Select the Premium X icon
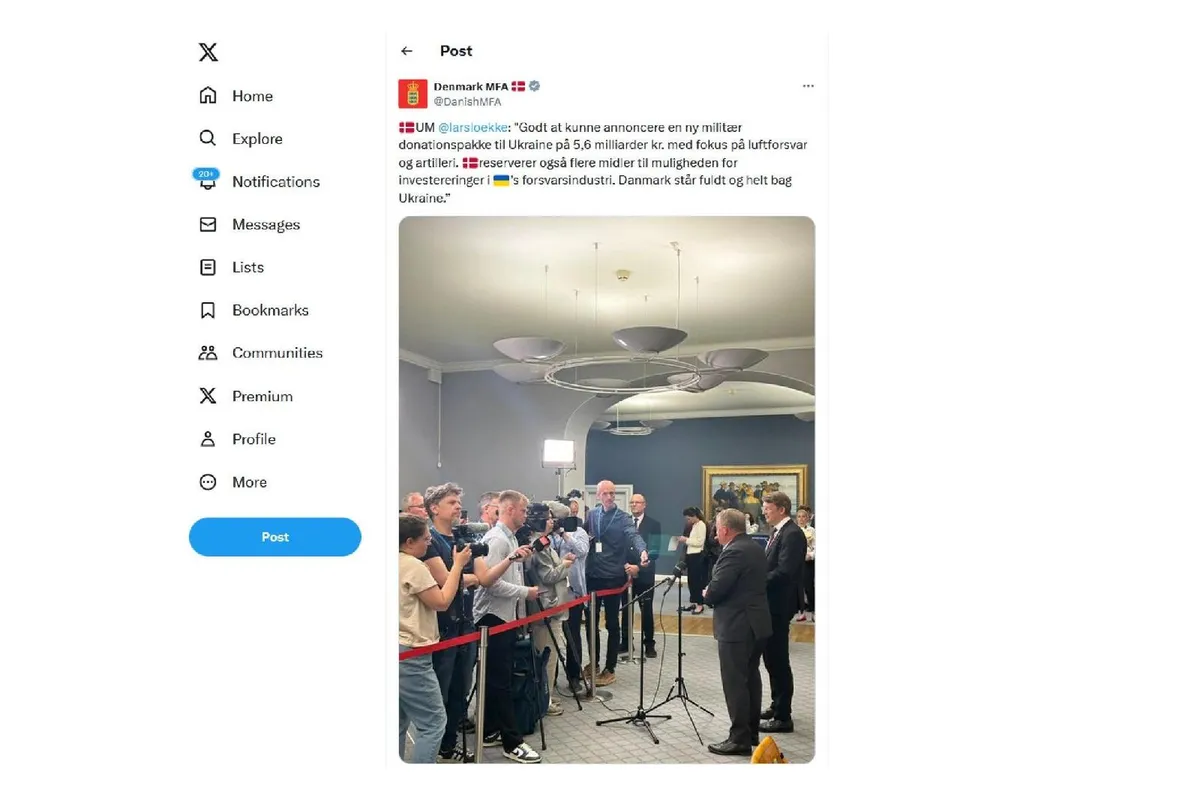The image size is (1200, 795). click(208, 396)
